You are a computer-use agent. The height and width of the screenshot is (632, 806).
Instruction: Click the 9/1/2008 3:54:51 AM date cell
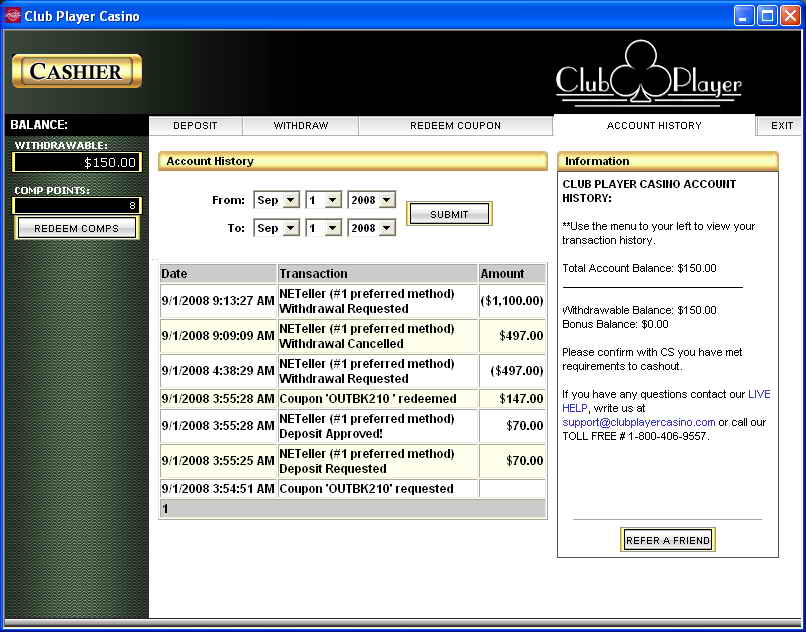pos(218,489)
